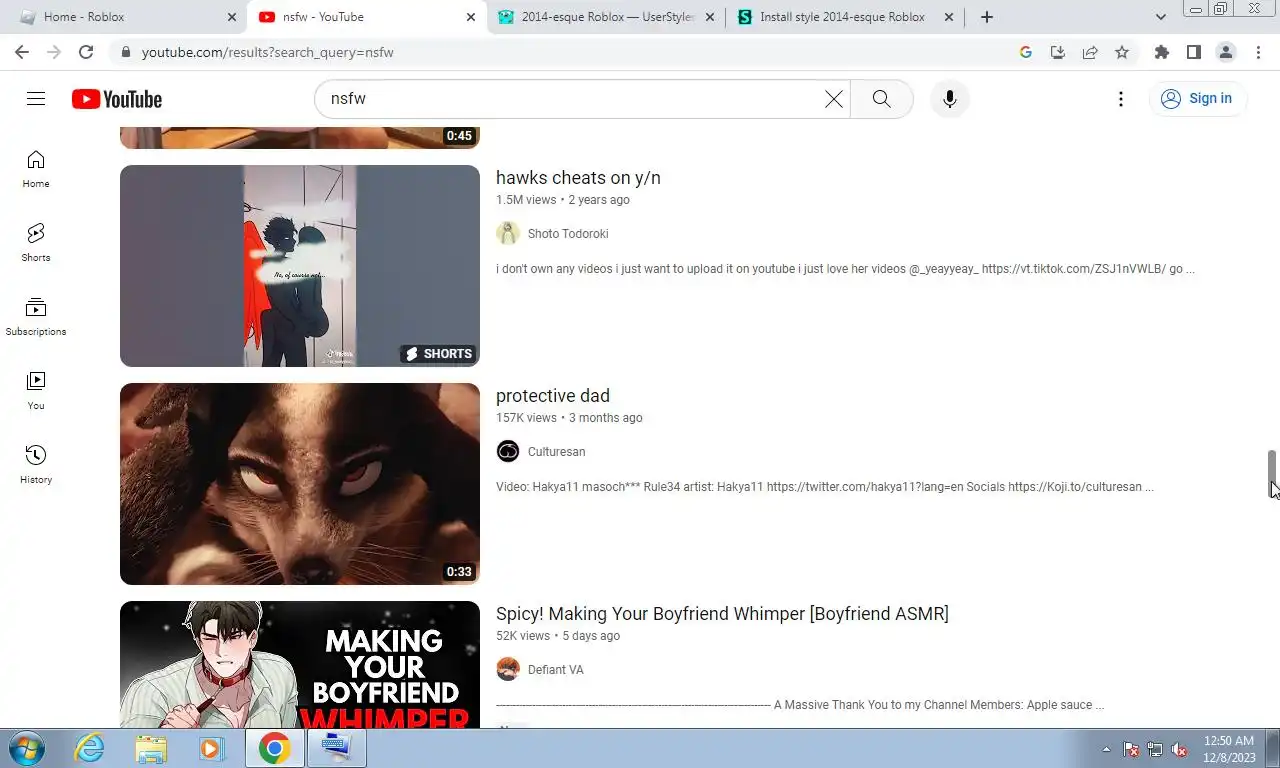Open the protective dad video title
This screenshot has width=1280, height=768.
[x=553, y=396]
